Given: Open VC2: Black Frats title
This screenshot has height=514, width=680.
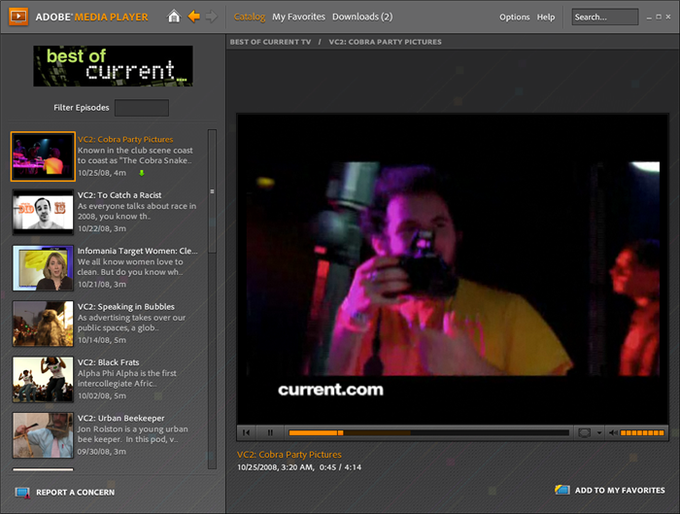Looking at the screenshot, I should [108, 363].
